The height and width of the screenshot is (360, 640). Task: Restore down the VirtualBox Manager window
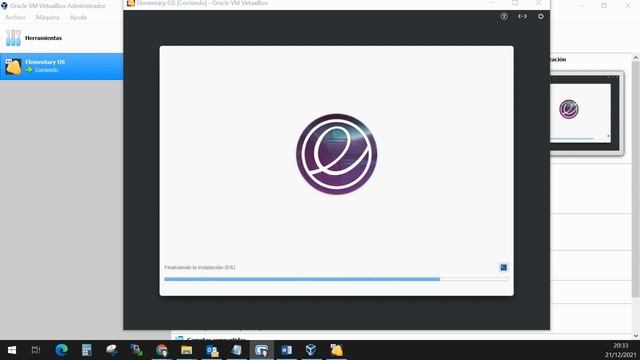click(x=604, y=5)
